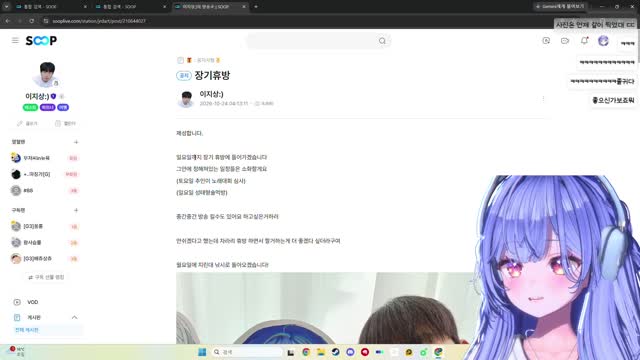Reload the page with refresh icon
The width and height of the screenshot is (640, 360).
(x=31, y=21)
